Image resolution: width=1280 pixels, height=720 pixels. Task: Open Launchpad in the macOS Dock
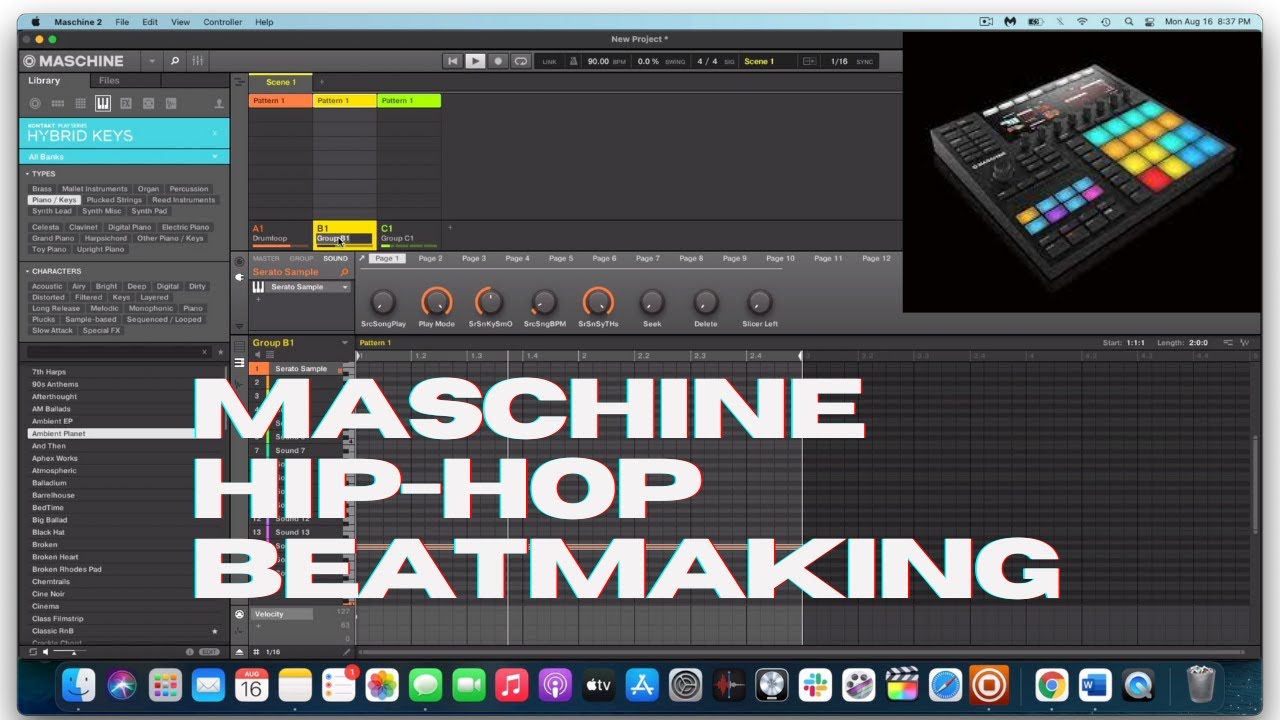165,685
